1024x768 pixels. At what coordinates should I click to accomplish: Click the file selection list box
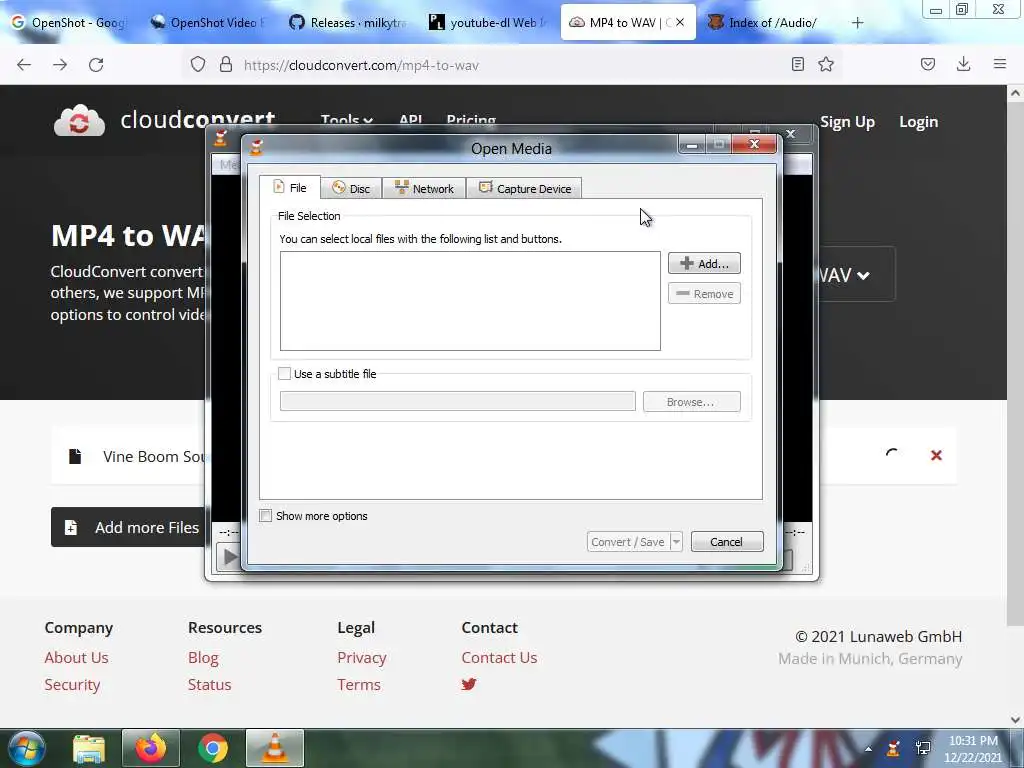tap(470, 300)
